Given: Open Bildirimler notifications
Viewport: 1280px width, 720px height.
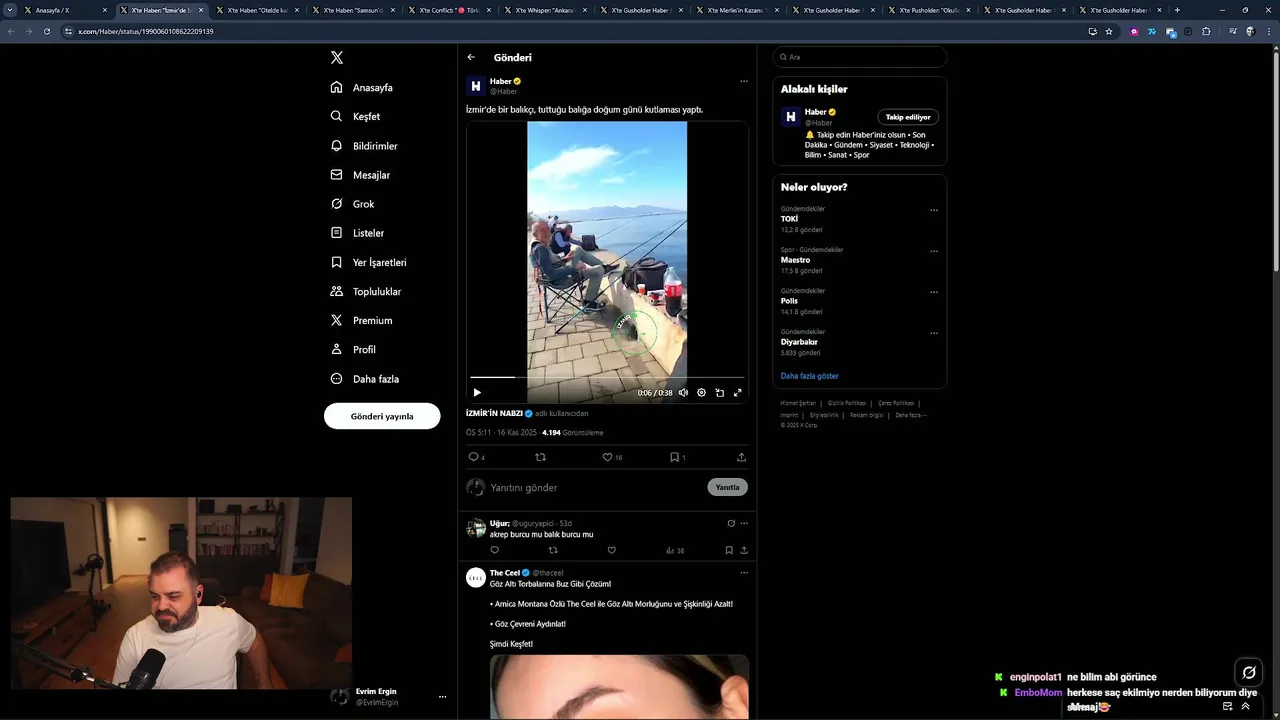Looking at the screenshot, I should coord(364,146).
